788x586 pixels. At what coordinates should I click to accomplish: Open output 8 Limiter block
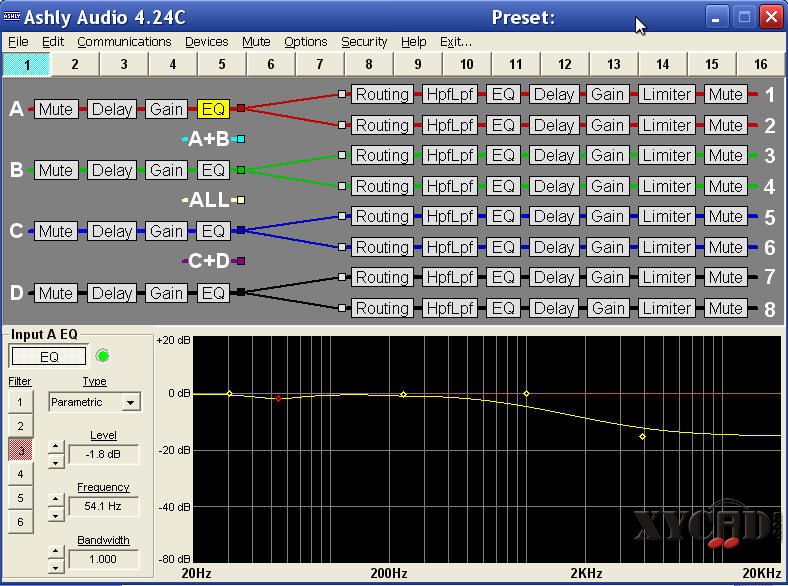tap(666, 308)
